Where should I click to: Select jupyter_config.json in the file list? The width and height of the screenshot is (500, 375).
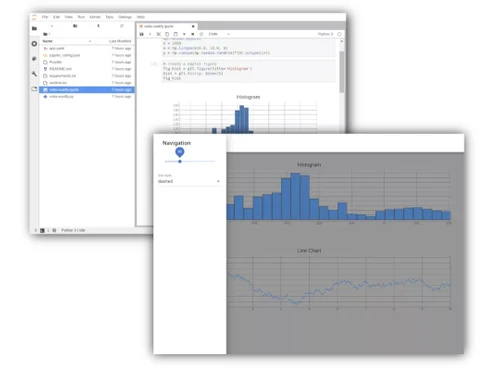pyautogui.click(x=87, y=55)
